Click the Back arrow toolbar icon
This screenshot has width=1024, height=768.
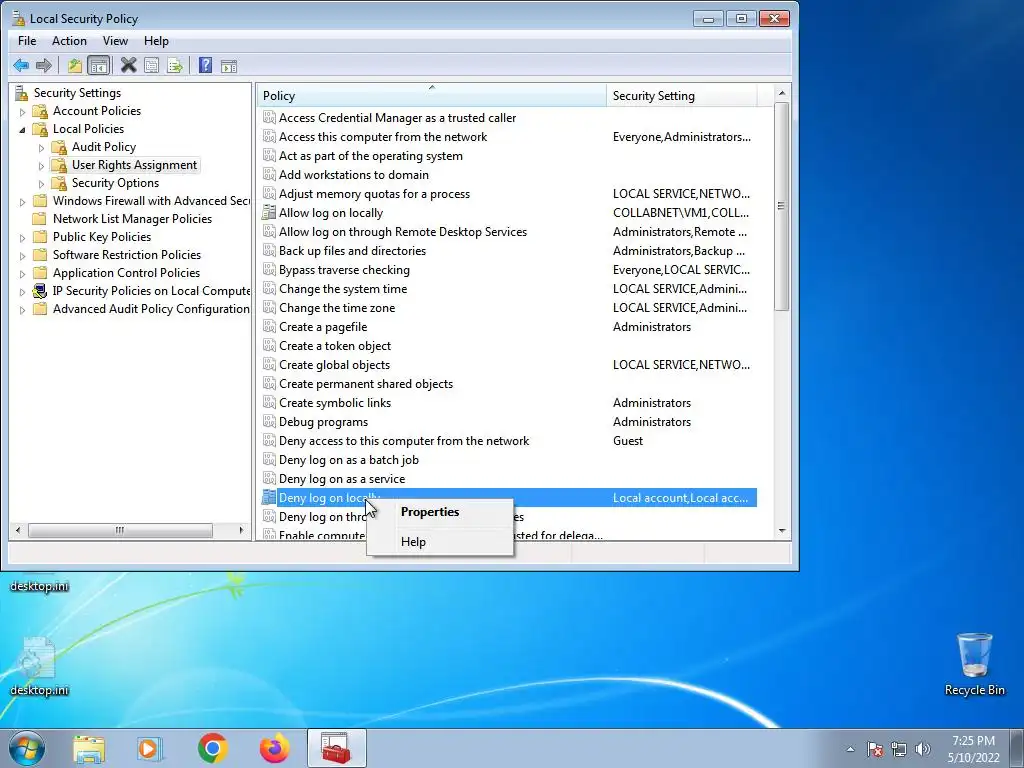21,65
